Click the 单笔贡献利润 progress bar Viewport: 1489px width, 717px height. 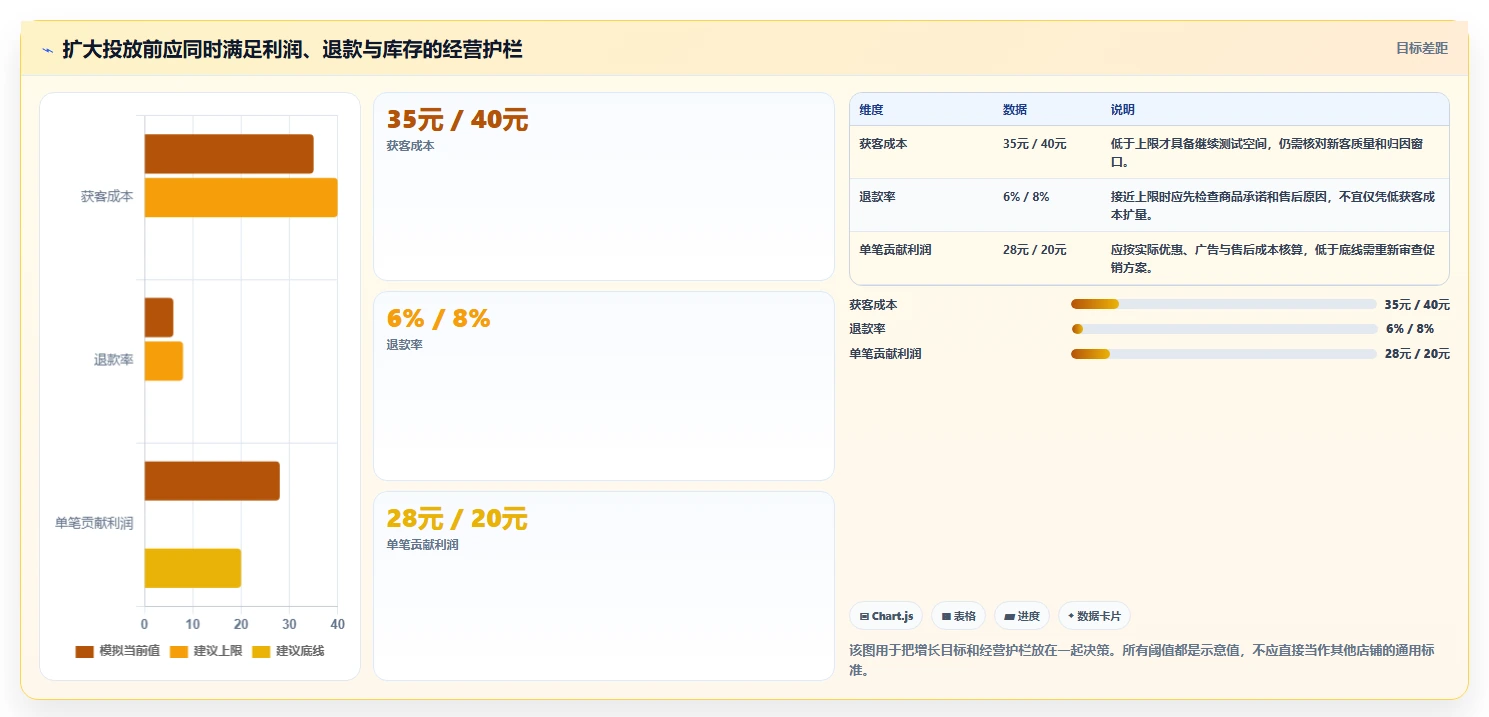[1224, 354]
